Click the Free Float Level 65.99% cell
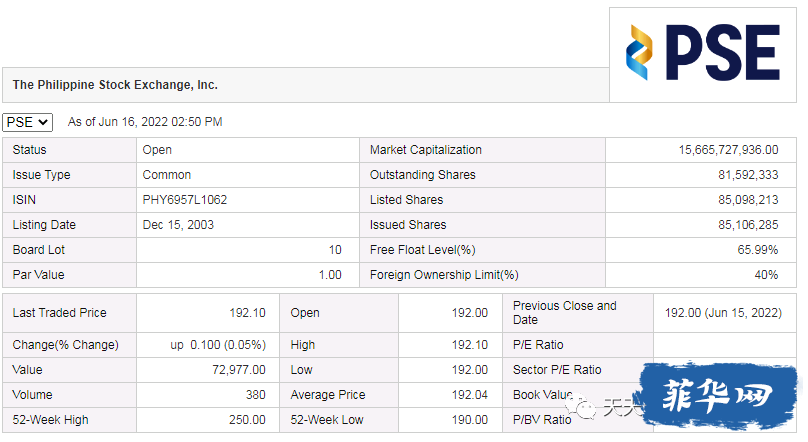Screen dimensions: 808x442 701,250
